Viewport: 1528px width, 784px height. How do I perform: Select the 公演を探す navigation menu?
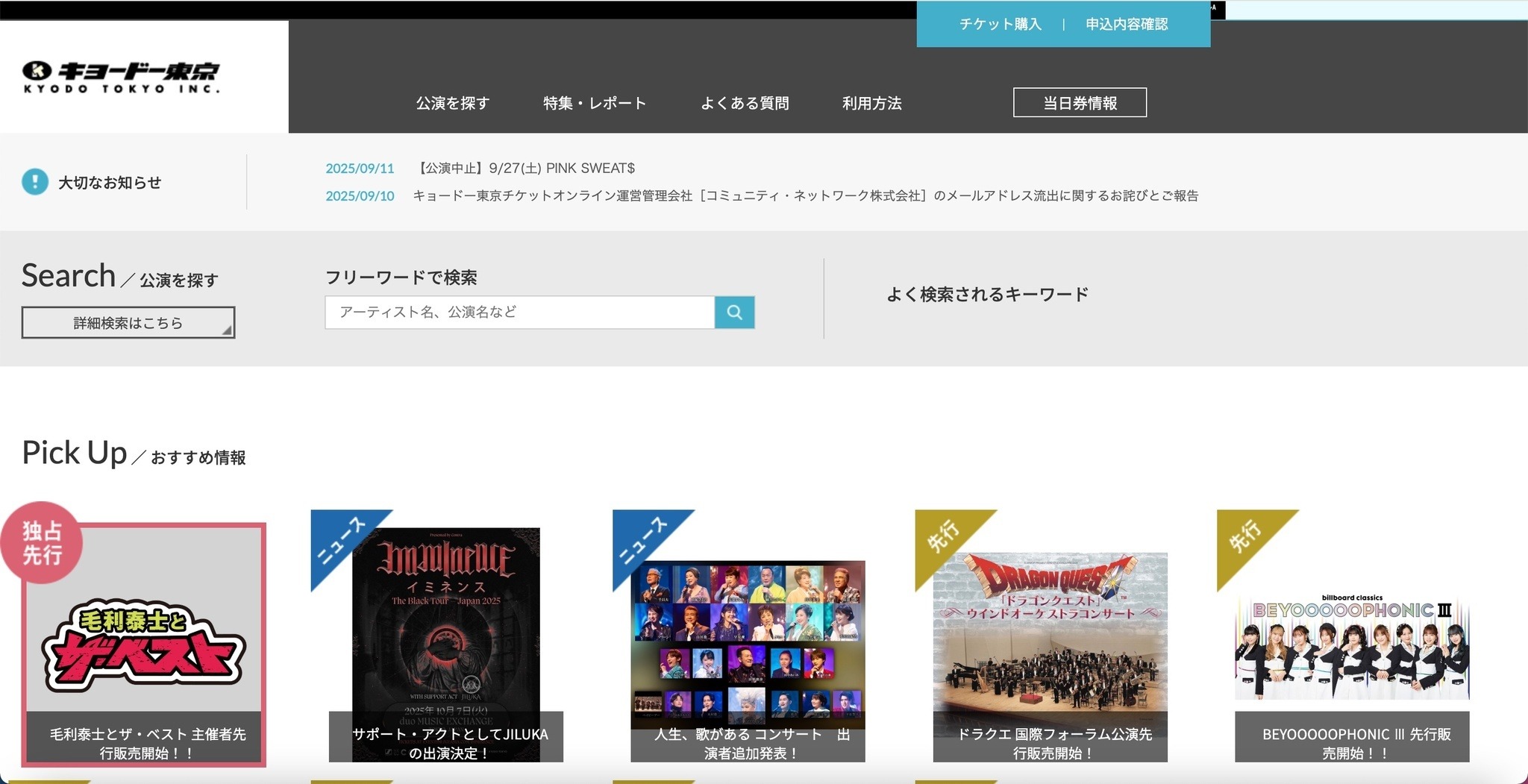tap(451, 104)
